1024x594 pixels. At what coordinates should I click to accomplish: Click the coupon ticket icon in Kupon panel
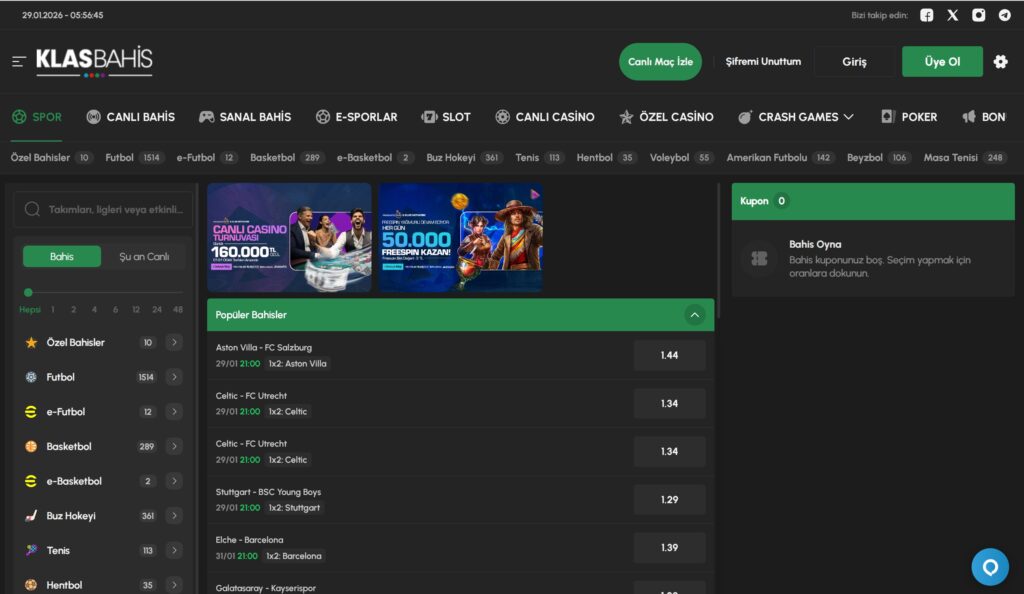click(760, 258)
